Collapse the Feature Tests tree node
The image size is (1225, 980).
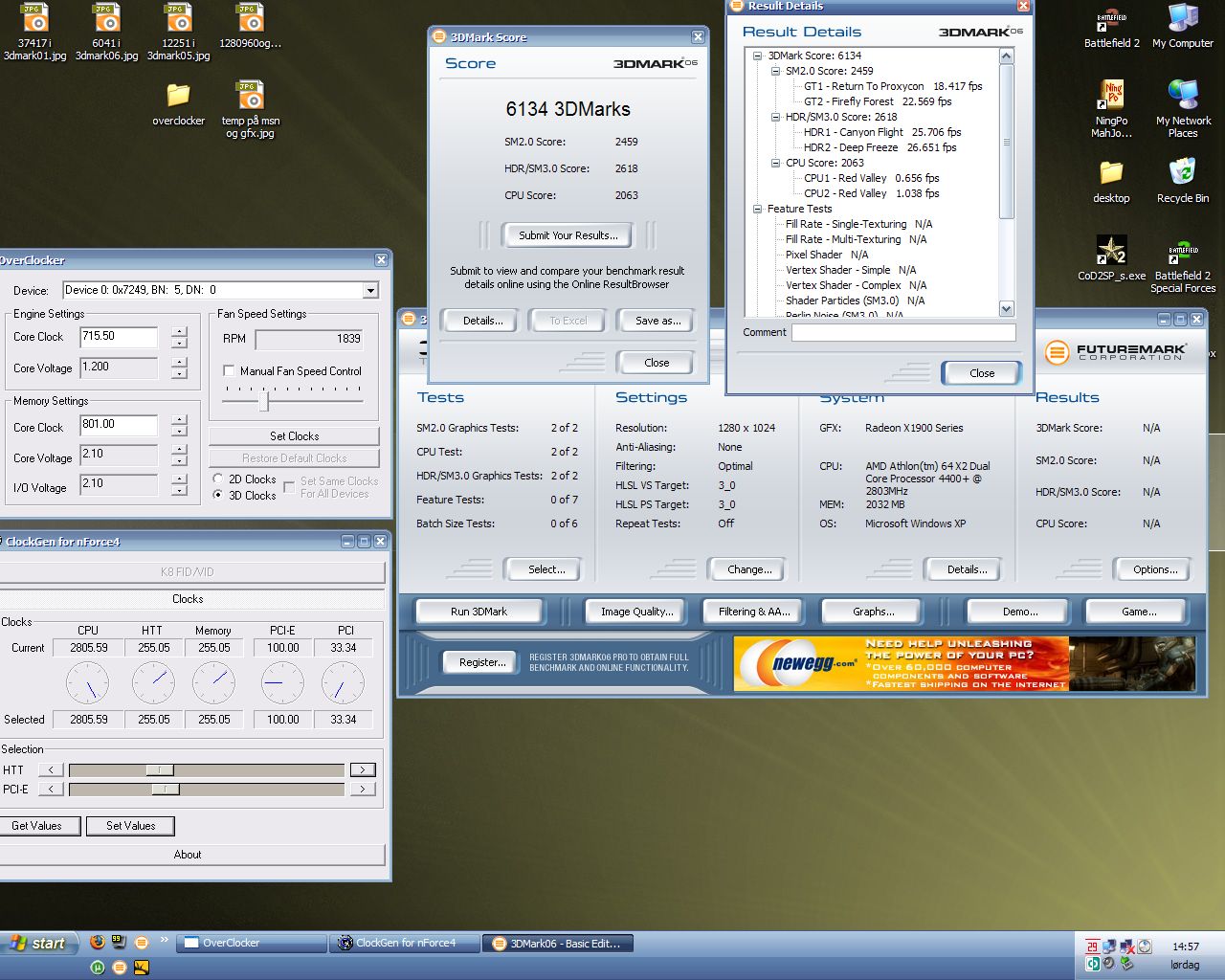757,209
